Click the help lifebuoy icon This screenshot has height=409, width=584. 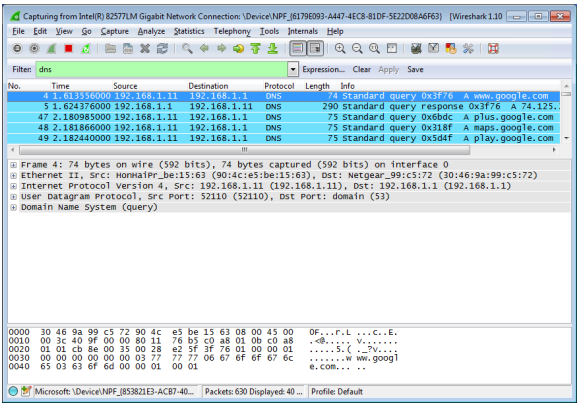pyautogui.click(x=493, y=49)
